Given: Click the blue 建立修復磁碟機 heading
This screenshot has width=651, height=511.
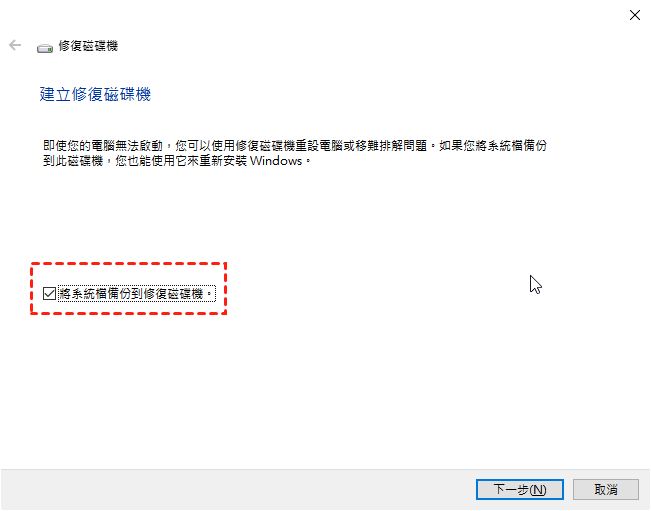Looking at the screenshot, I should click(95, 94).
